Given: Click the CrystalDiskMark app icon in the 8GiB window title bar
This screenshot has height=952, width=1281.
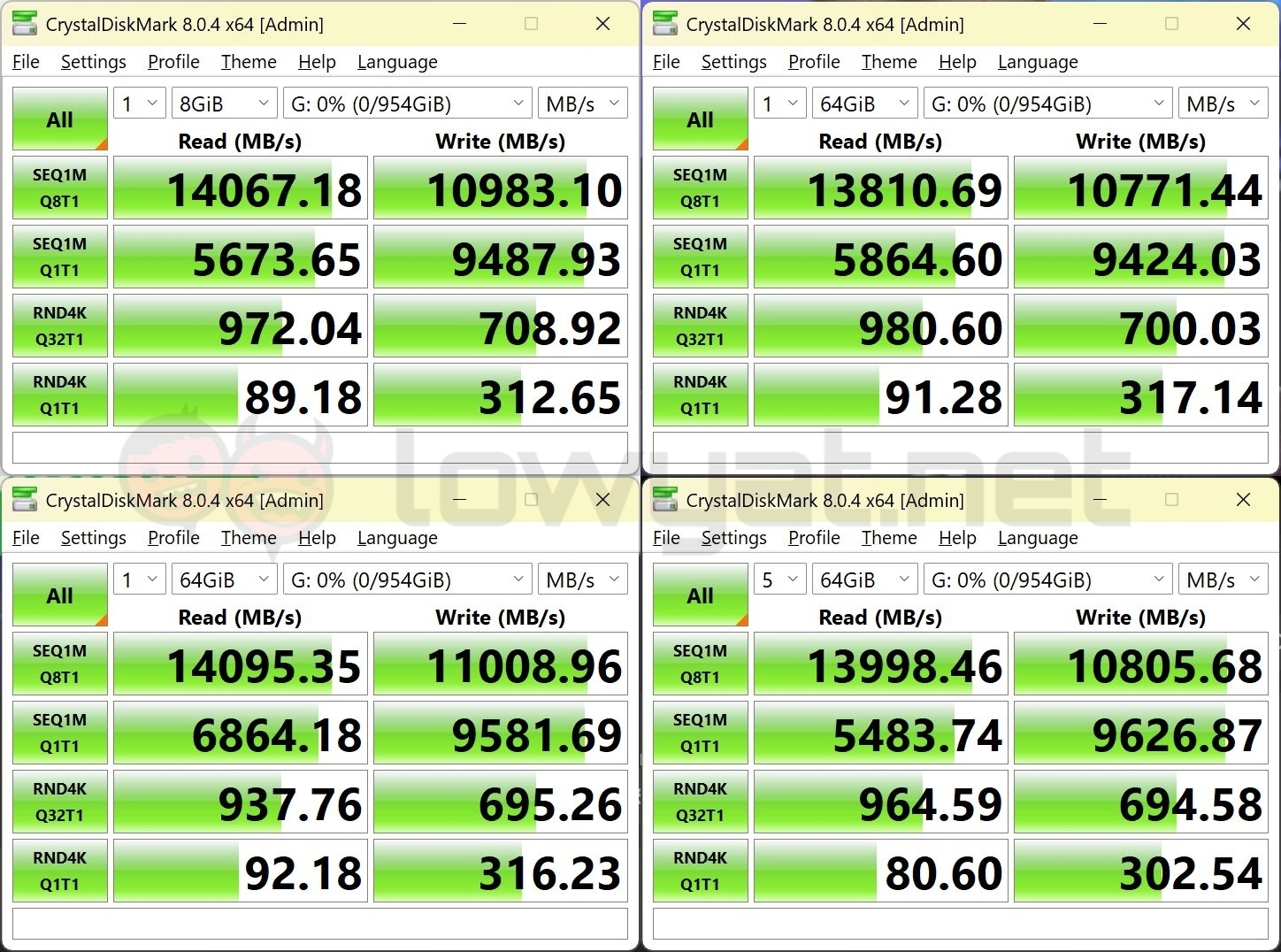Looking at the screenshot, I should (25, 24).
